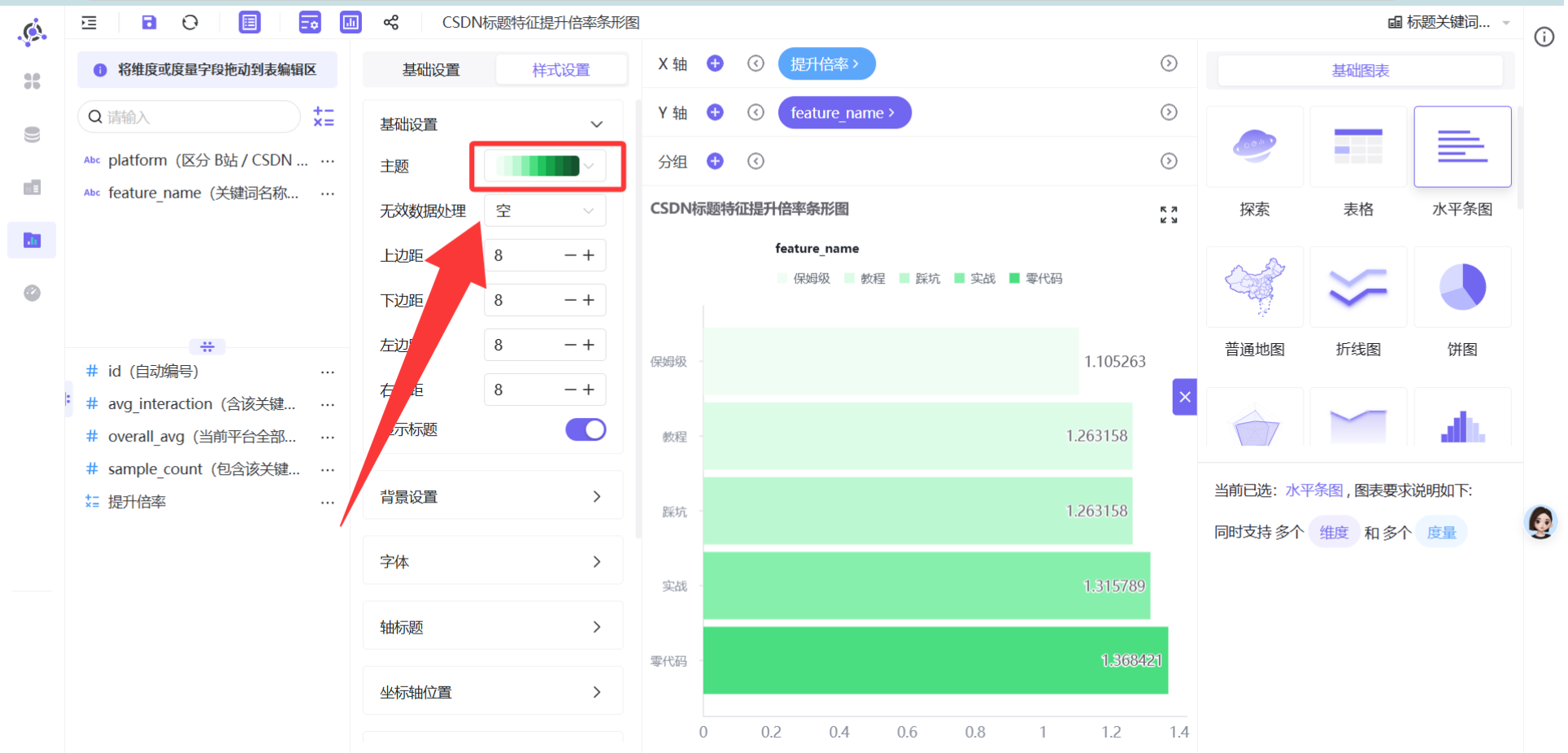Add a field to the X 轴 with plus
This screenshot has width=1568, height=753.
click(x=715, y=63)
